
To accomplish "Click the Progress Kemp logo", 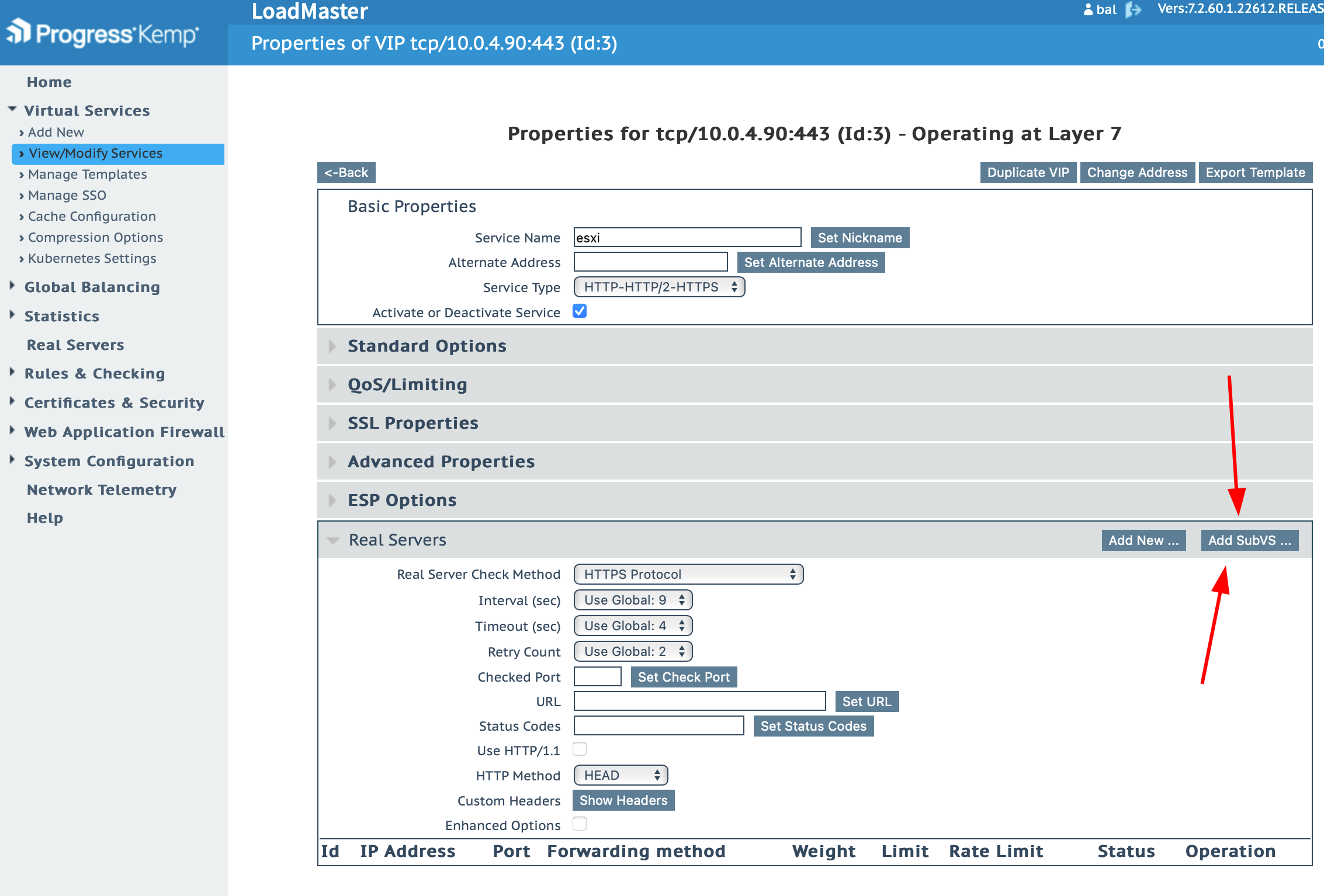I will [103, 34].
